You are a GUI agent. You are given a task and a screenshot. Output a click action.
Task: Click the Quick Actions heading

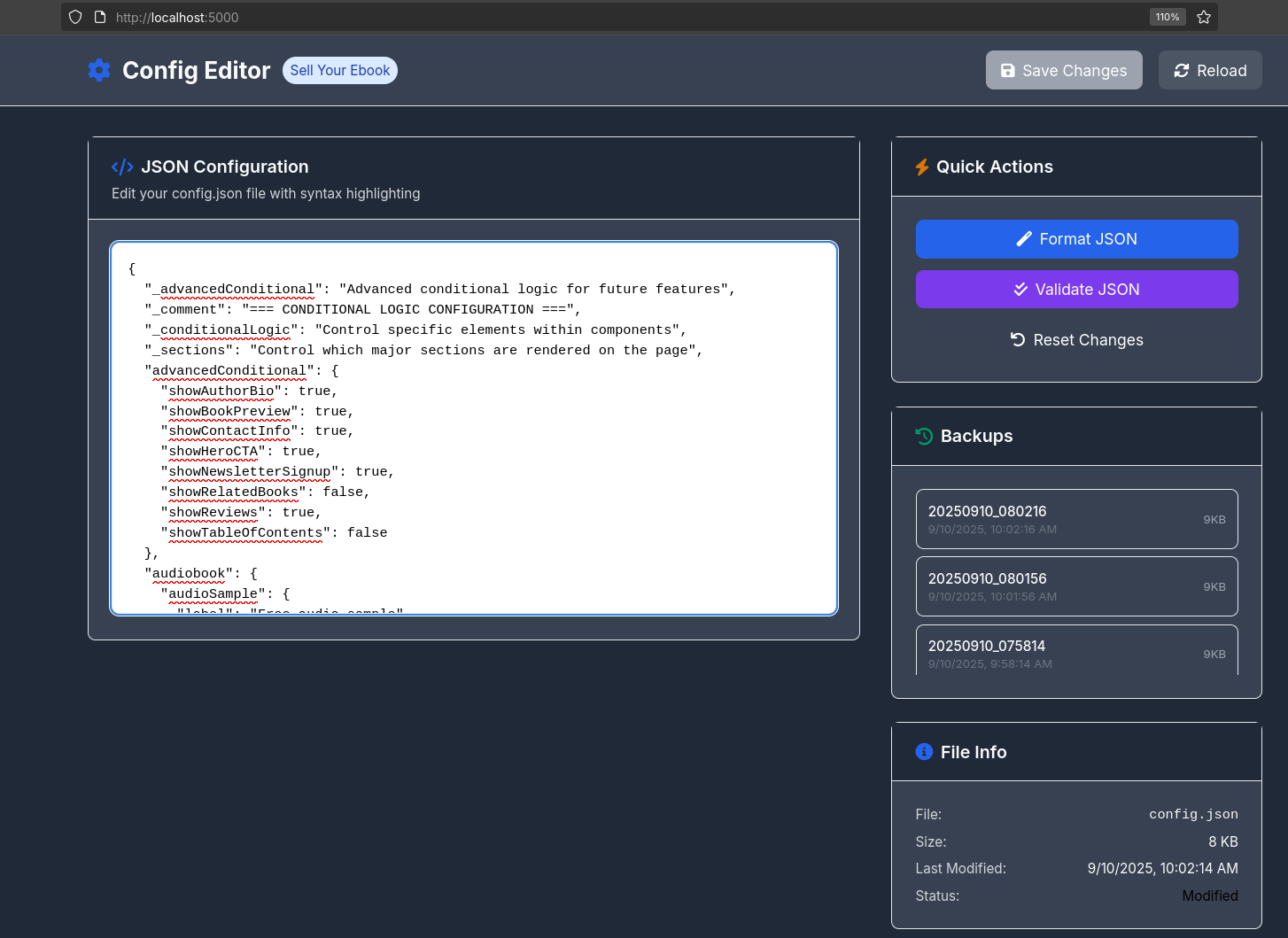(x=995, y=167)
